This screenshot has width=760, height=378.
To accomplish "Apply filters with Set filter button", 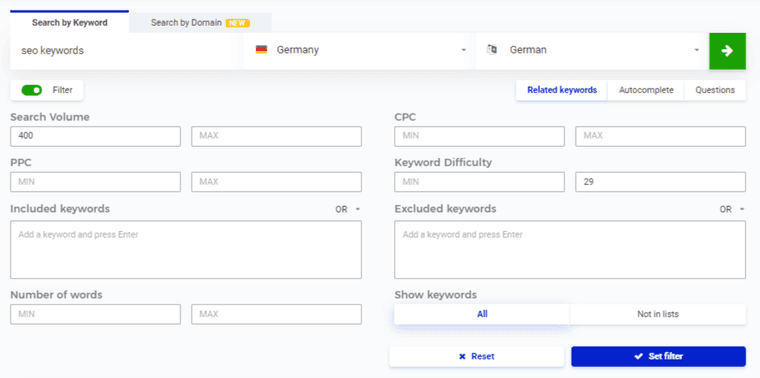I will click(x=658, y=356).
